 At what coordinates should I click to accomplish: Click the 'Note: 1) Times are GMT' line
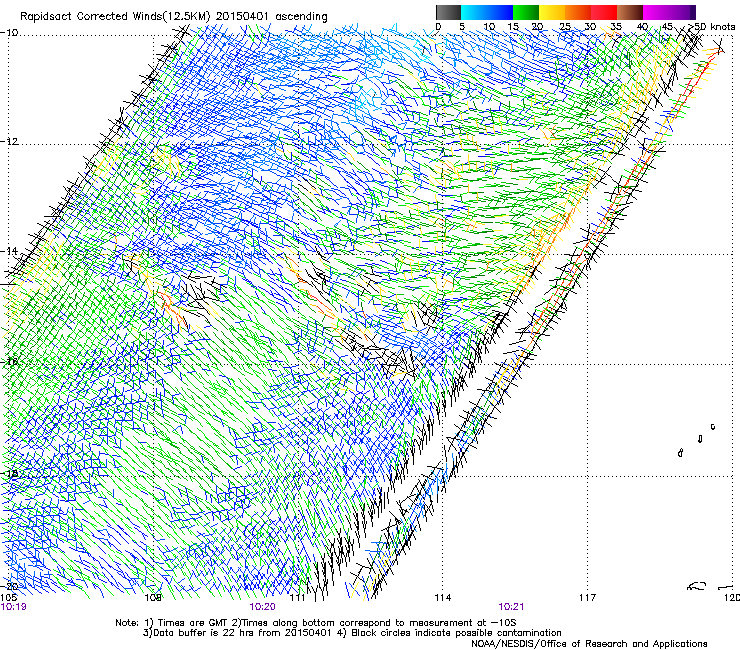pos(316,623)
